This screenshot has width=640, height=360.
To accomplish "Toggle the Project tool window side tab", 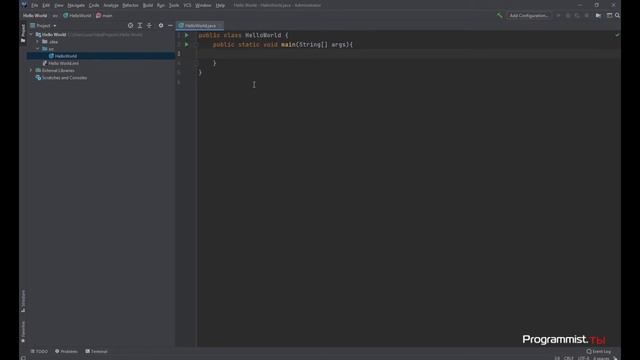I will 23,33.
